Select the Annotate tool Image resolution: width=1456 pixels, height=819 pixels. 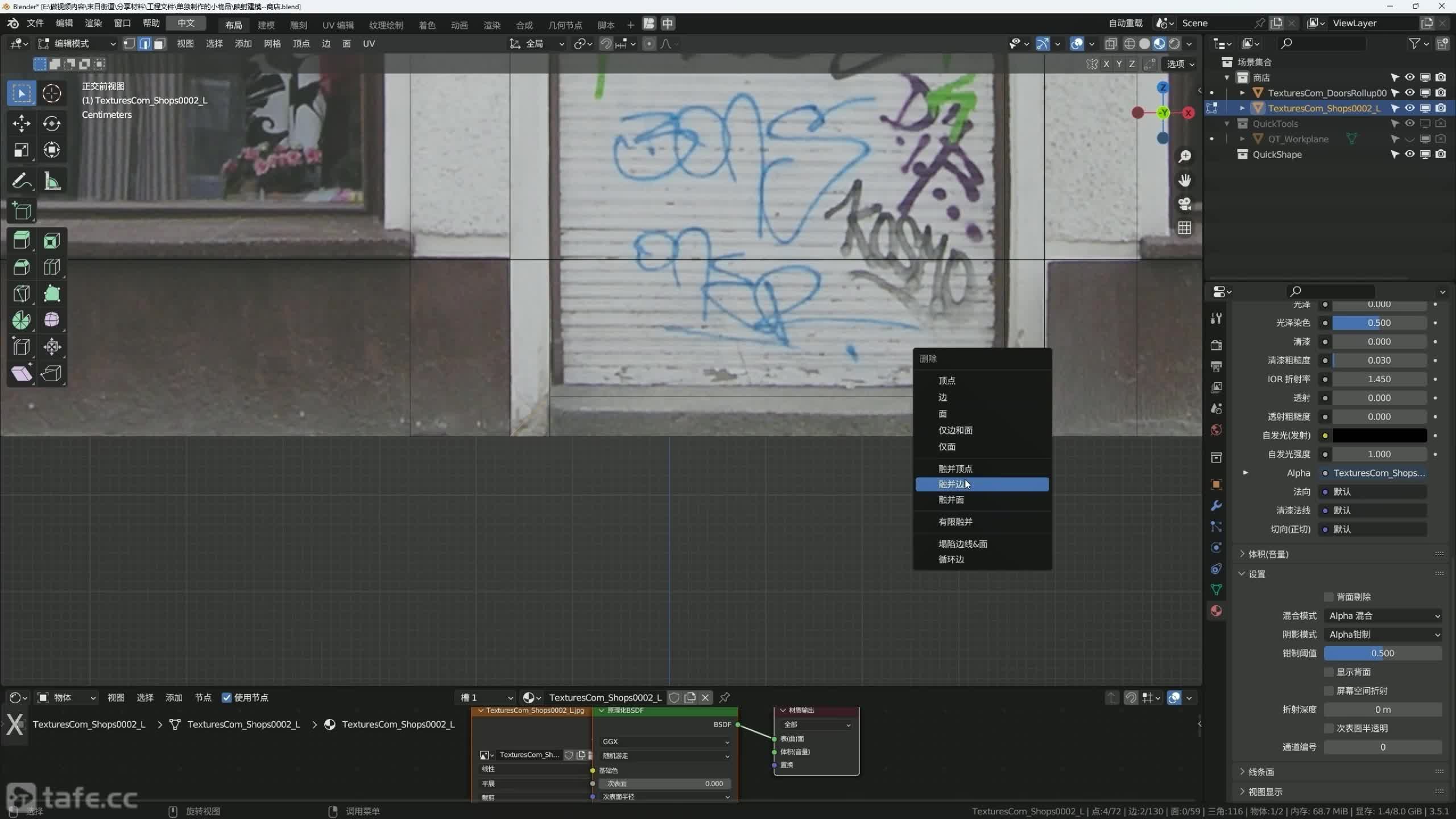coord(21,181)
